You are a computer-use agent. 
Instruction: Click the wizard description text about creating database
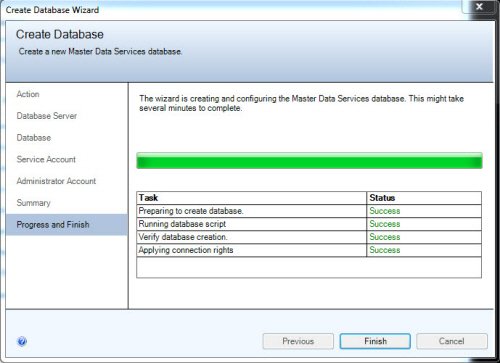coord(301,103)
